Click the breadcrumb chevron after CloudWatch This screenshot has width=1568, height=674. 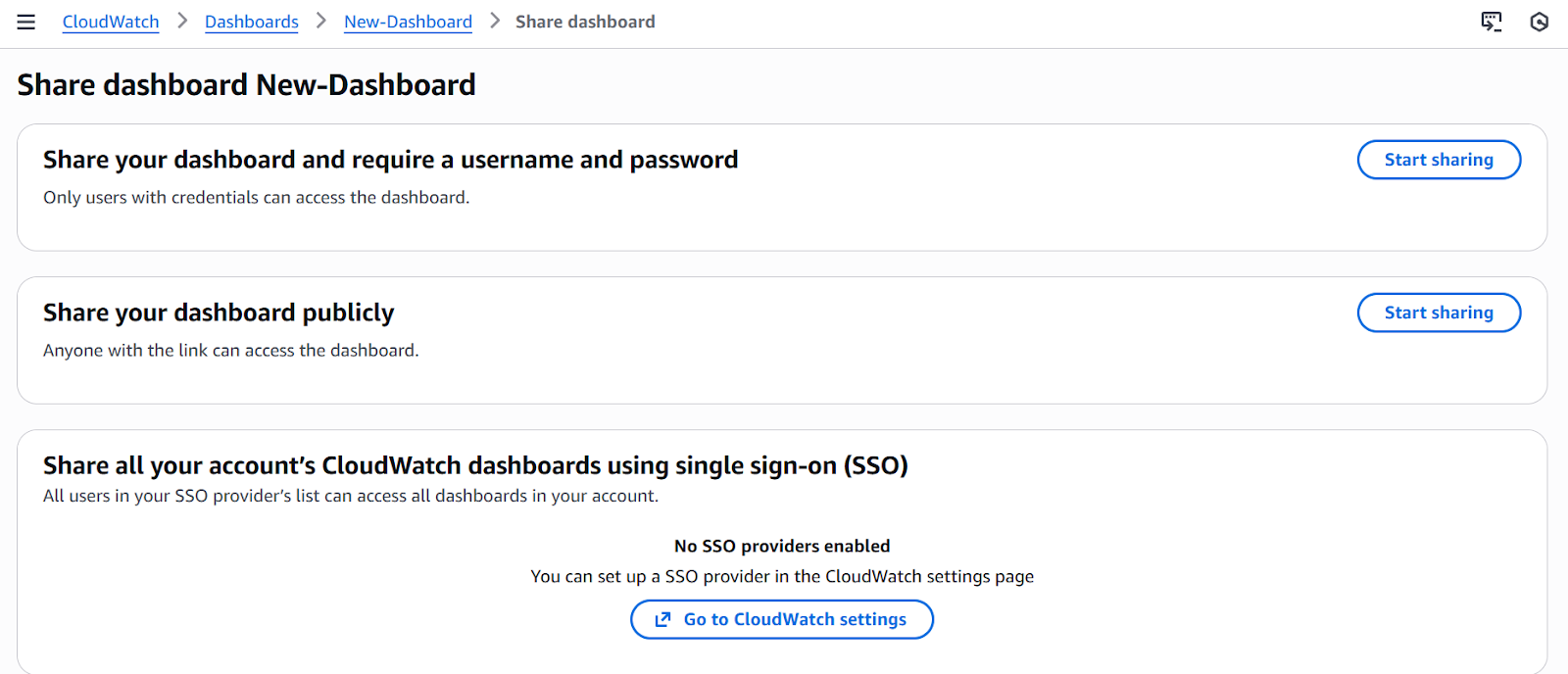(x=182, y=21)
